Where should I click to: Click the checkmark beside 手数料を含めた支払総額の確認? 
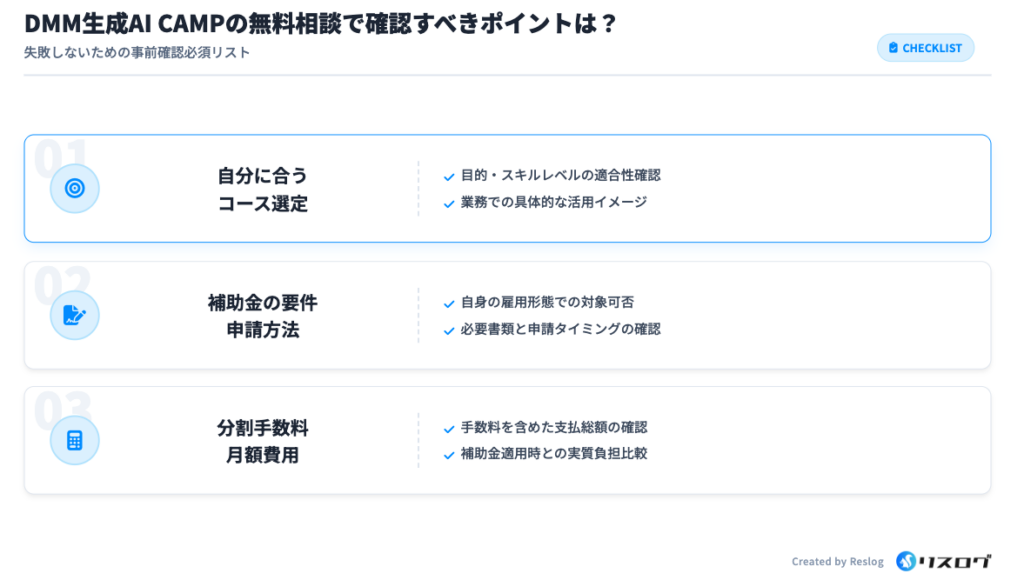pyautogui.click(x=449, y=429)
